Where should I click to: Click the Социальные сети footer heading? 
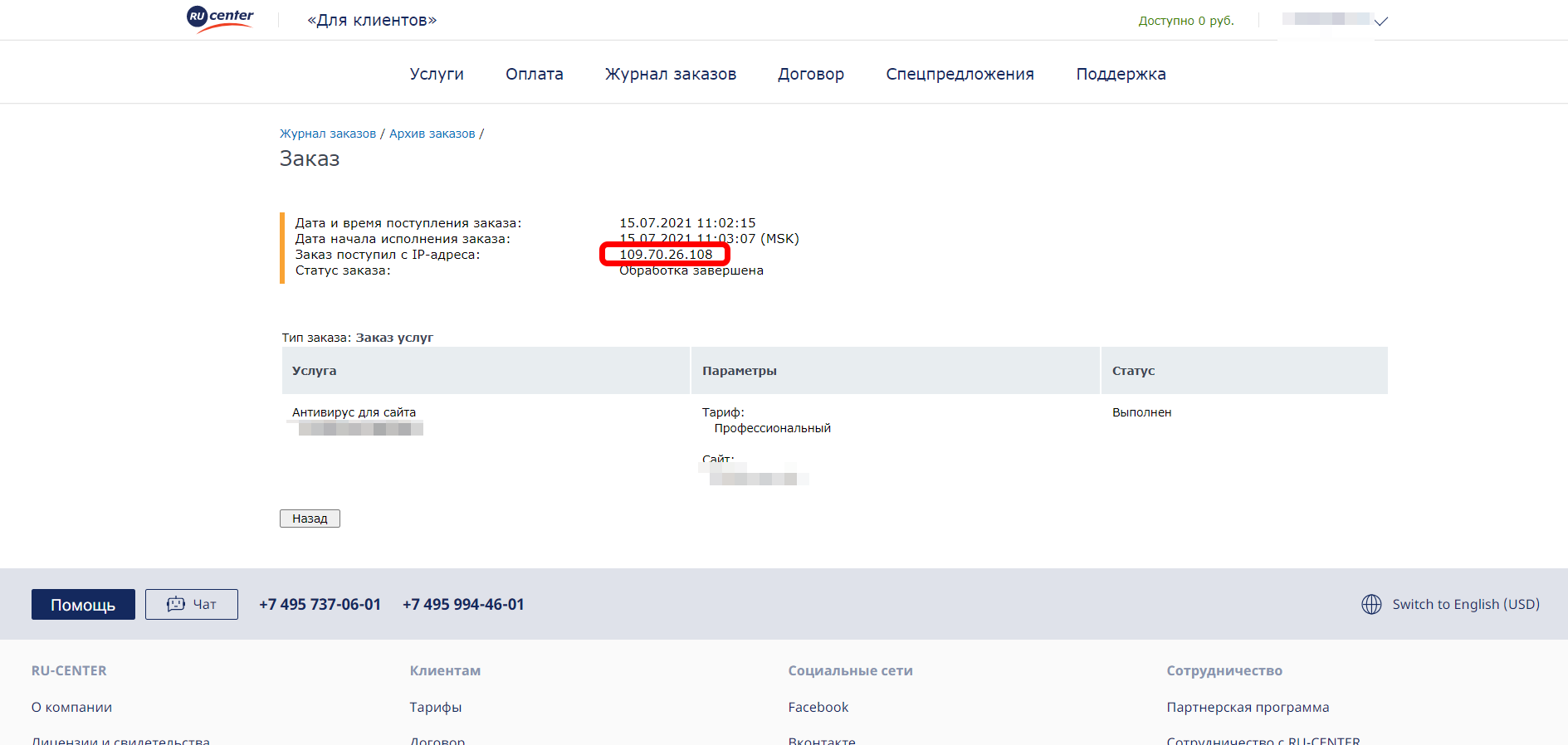tap(850, 670)
